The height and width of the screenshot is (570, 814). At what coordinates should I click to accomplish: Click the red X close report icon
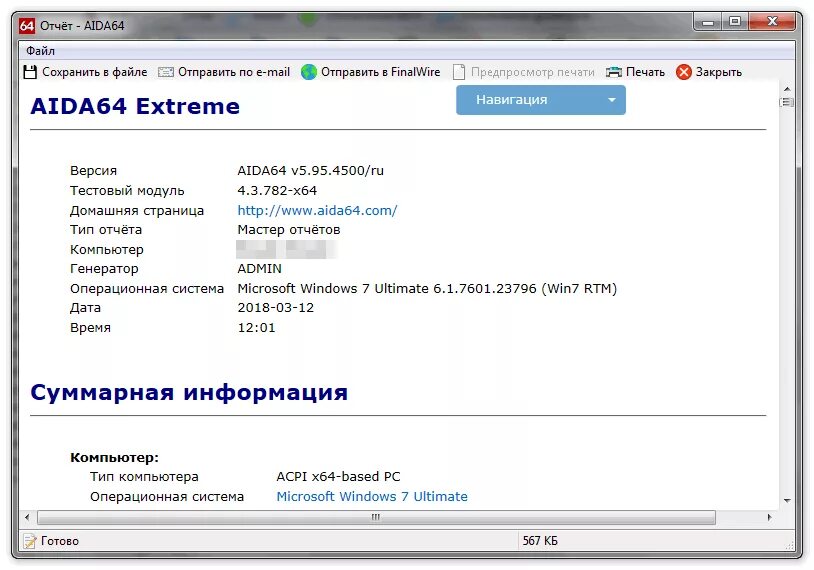(x=684, y=72)
